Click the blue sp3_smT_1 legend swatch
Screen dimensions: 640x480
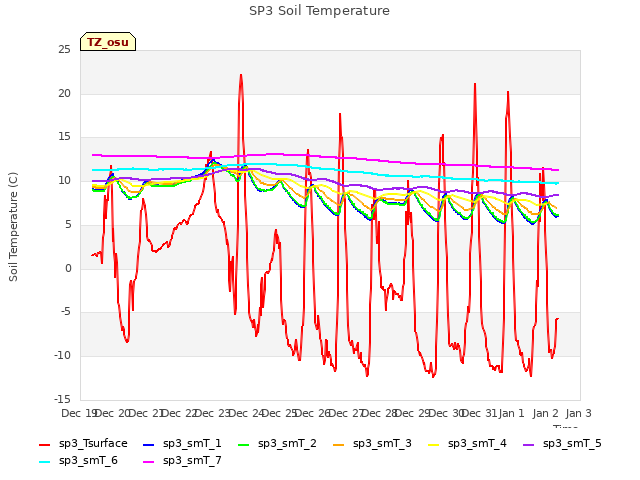[149, 444]
